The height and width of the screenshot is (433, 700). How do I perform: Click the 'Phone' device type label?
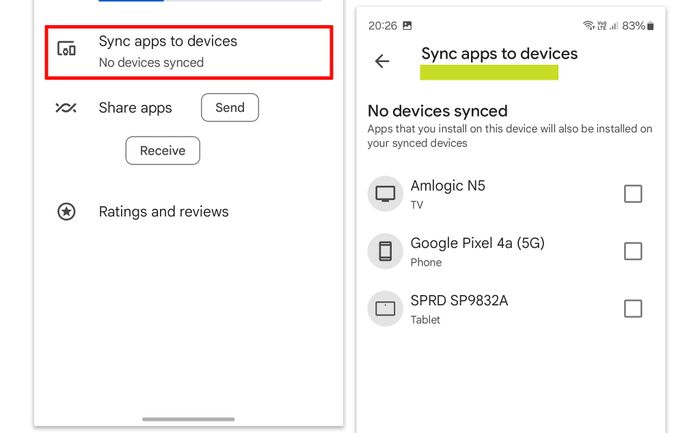pos(426,262)
